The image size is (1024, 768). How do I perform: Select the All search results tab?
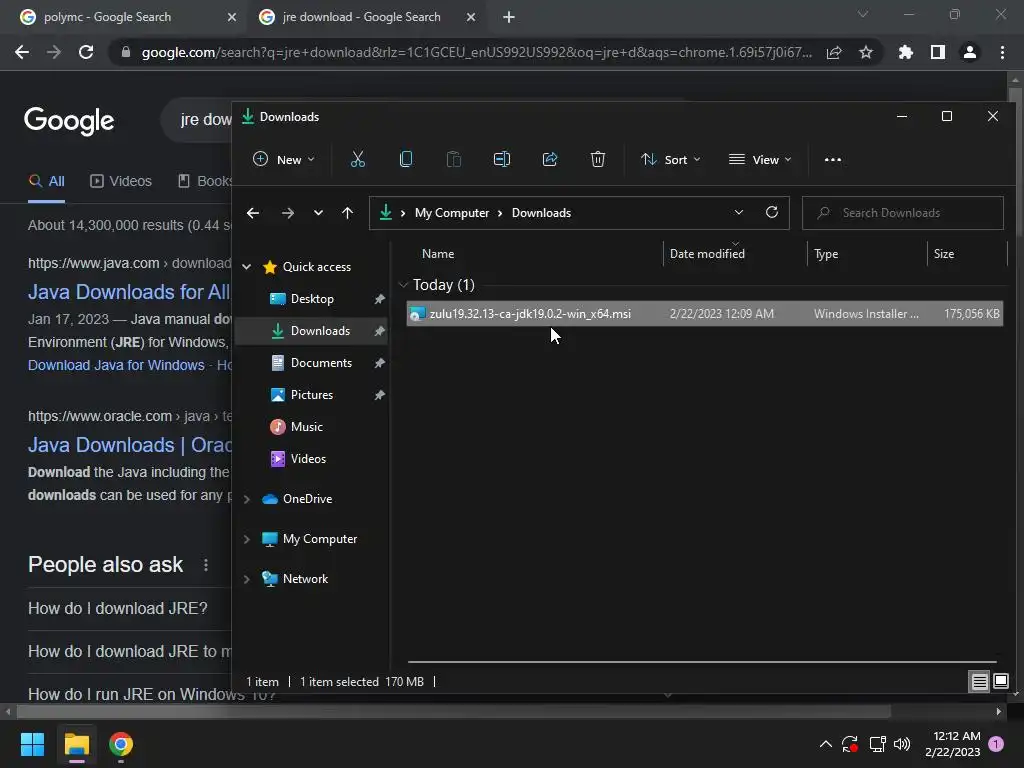pos(46,181)
